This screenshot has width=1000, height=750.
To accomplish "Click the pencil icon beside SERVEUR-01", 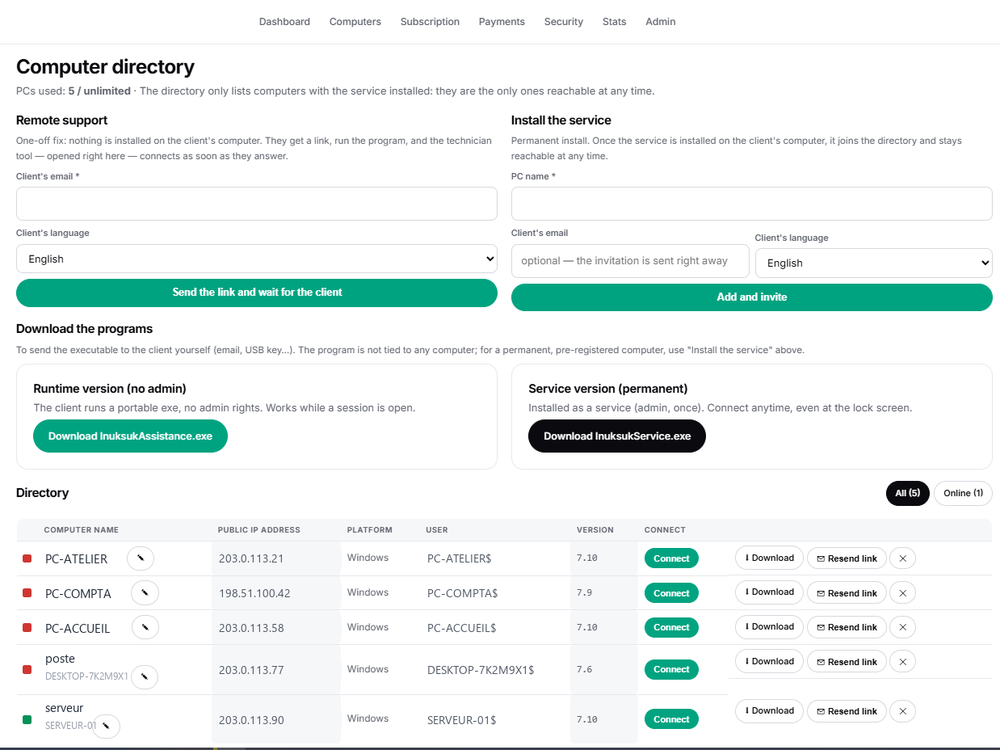I will point(107,726).
